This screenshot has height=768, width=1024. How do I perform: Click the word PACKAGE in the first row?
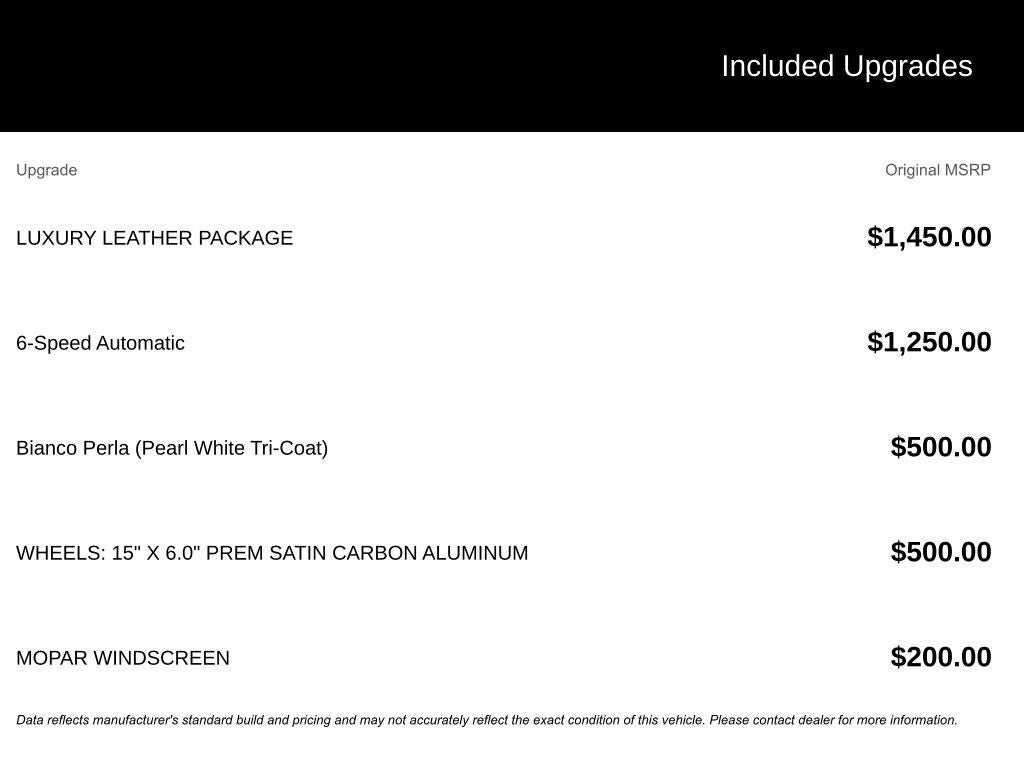click(x=246, y=238)
